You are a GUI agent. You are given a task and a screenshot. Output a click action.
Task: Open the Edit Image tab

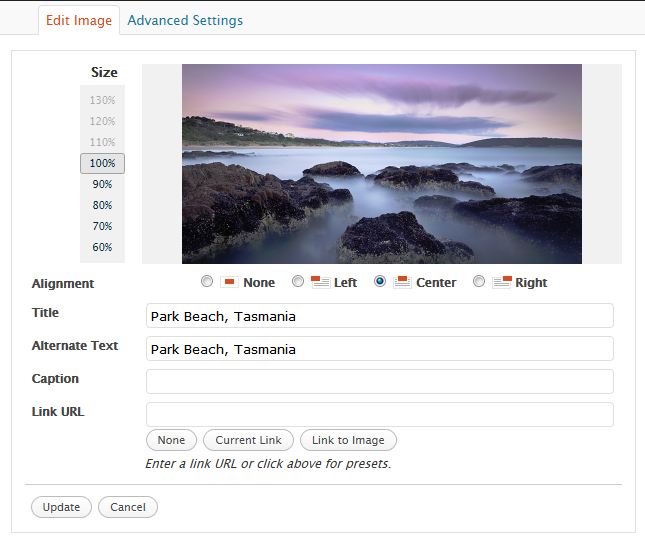point(79,20)
